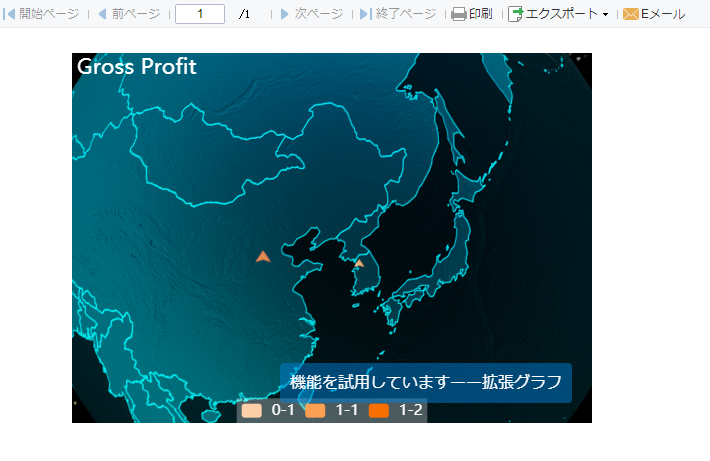Click the 機能を試用しています trial banner
Image resolution: width=710 pixels, height=461 pixels.
pyautogui.click(x=426, y=383)
